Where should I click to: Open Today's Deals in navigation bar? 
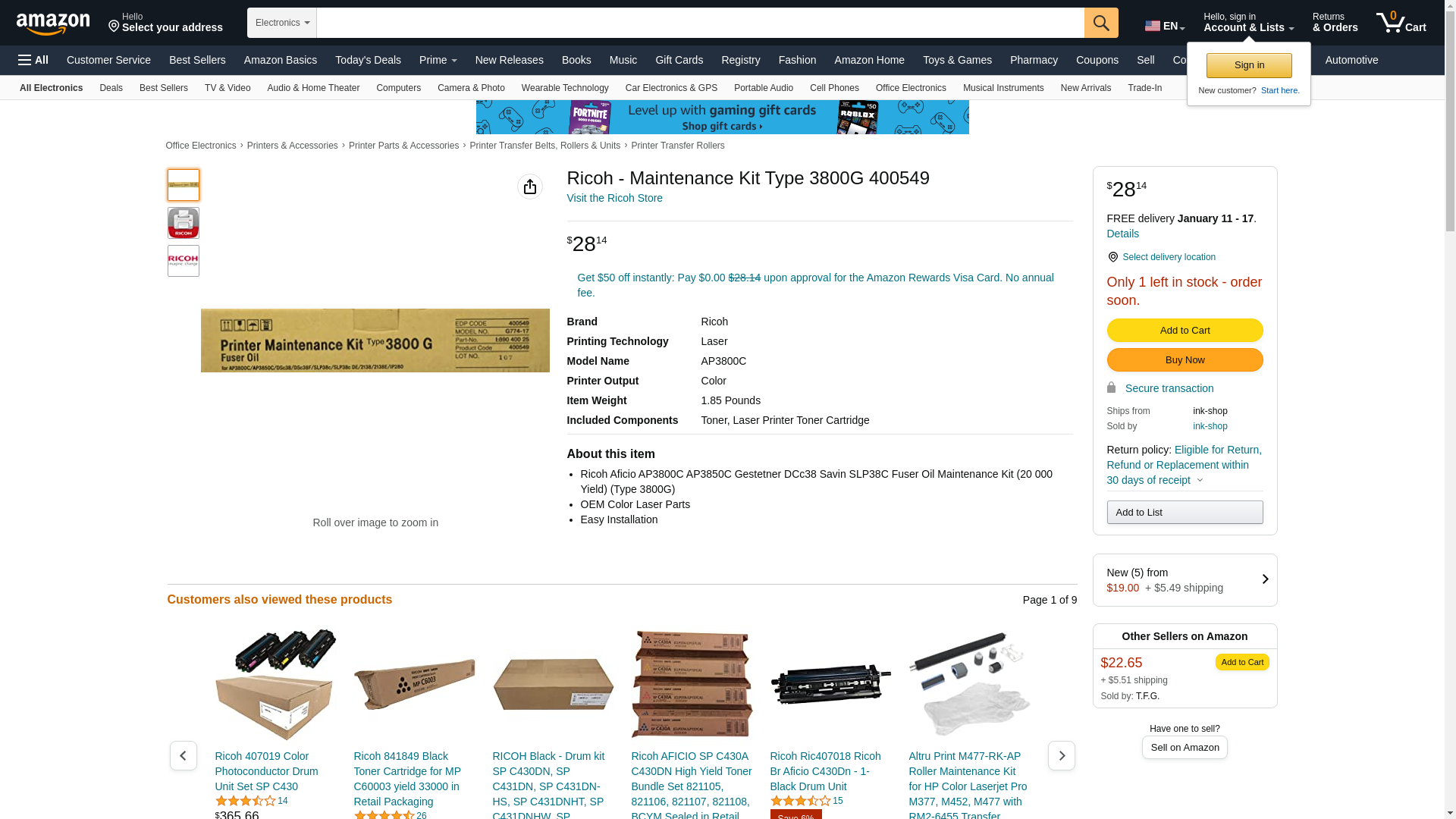pyautogui.click(x=368, y=60)
